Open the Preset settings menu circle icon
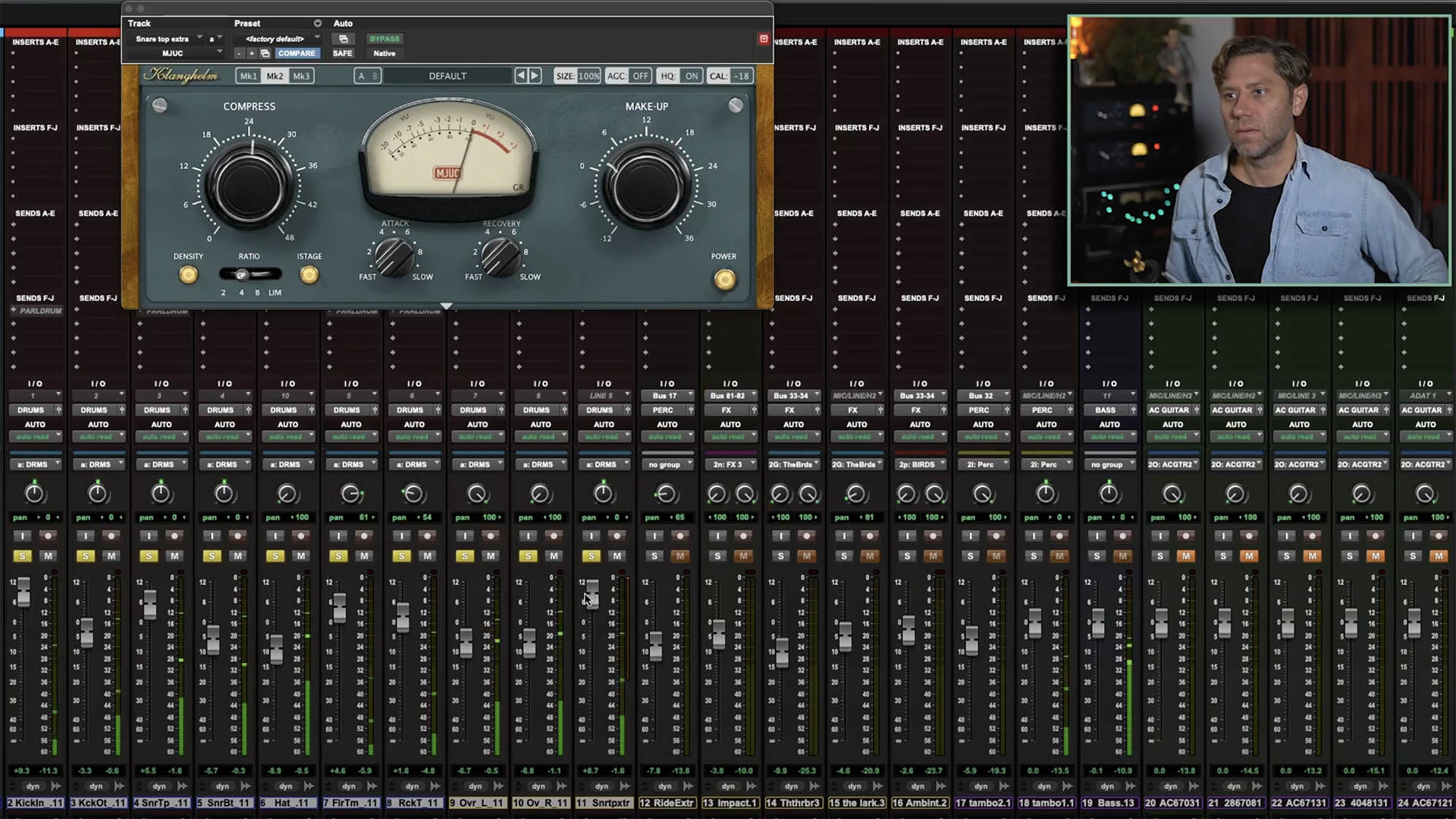The height and width of the screenshot is (819, 1456). pos(318,24)
